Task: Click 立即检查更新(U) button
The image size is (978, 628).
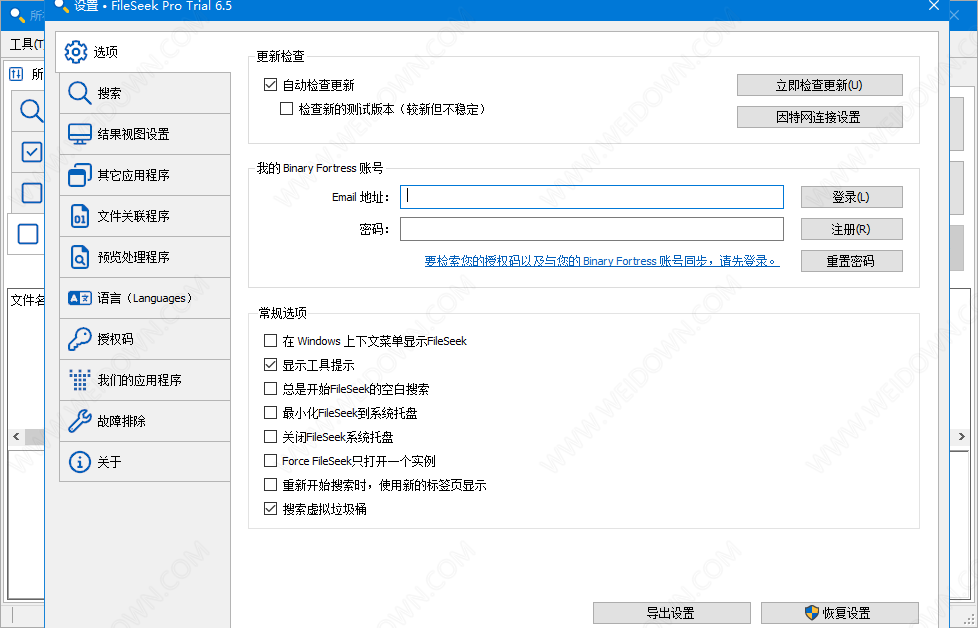Action: (820, 85)
